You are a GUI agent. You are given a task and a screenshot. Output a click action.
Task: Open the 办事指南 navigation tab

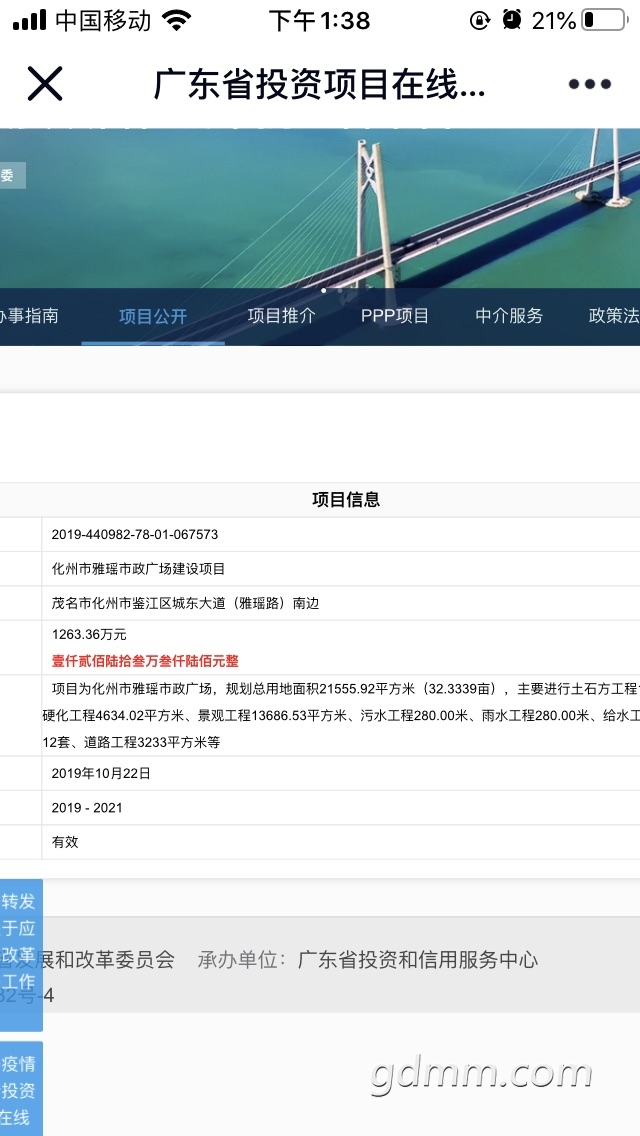click(x=29, y=316)
